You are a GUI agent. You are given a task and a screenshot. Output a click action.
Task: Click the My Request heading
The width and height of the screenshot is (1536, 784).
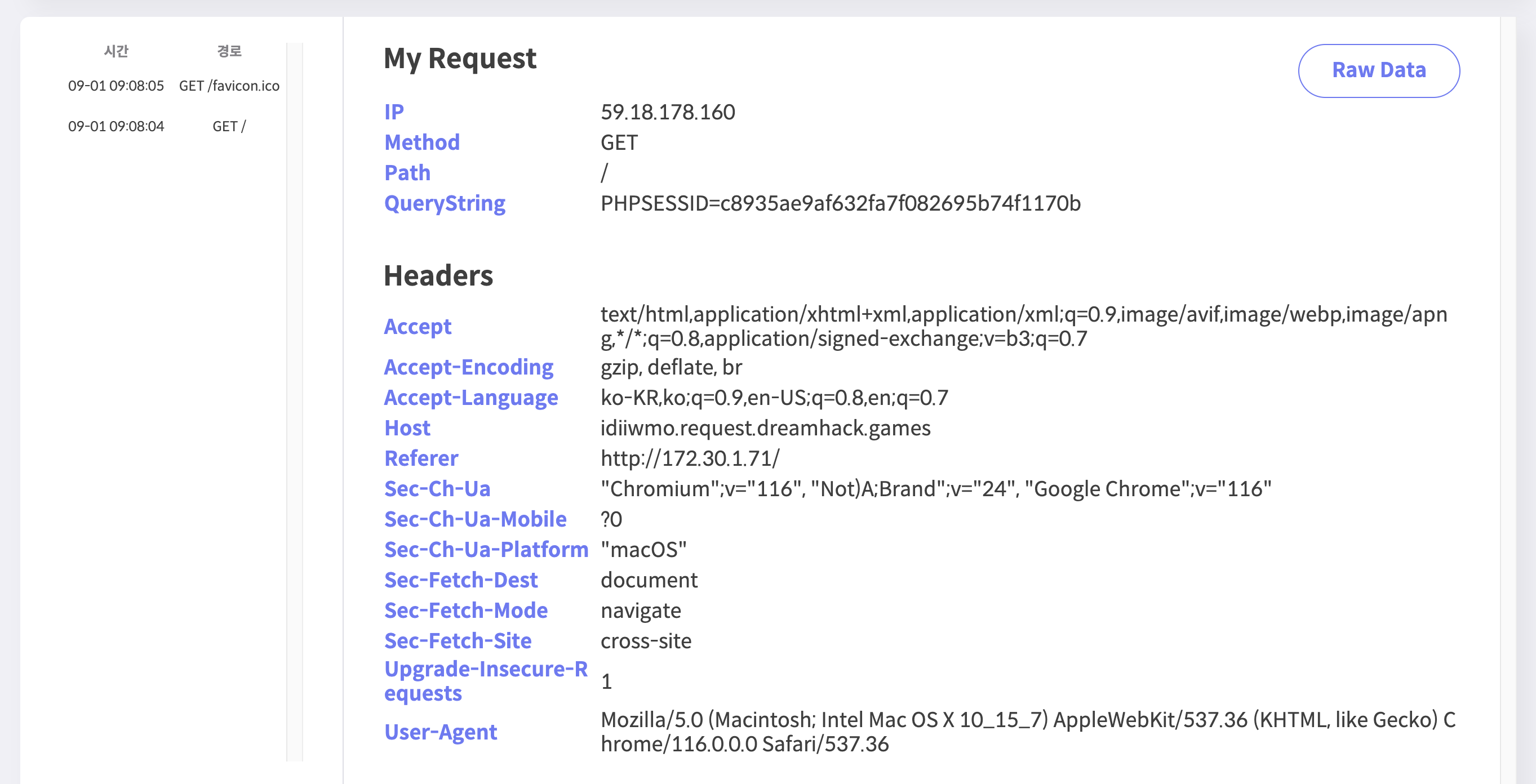[x=460, y=59]
